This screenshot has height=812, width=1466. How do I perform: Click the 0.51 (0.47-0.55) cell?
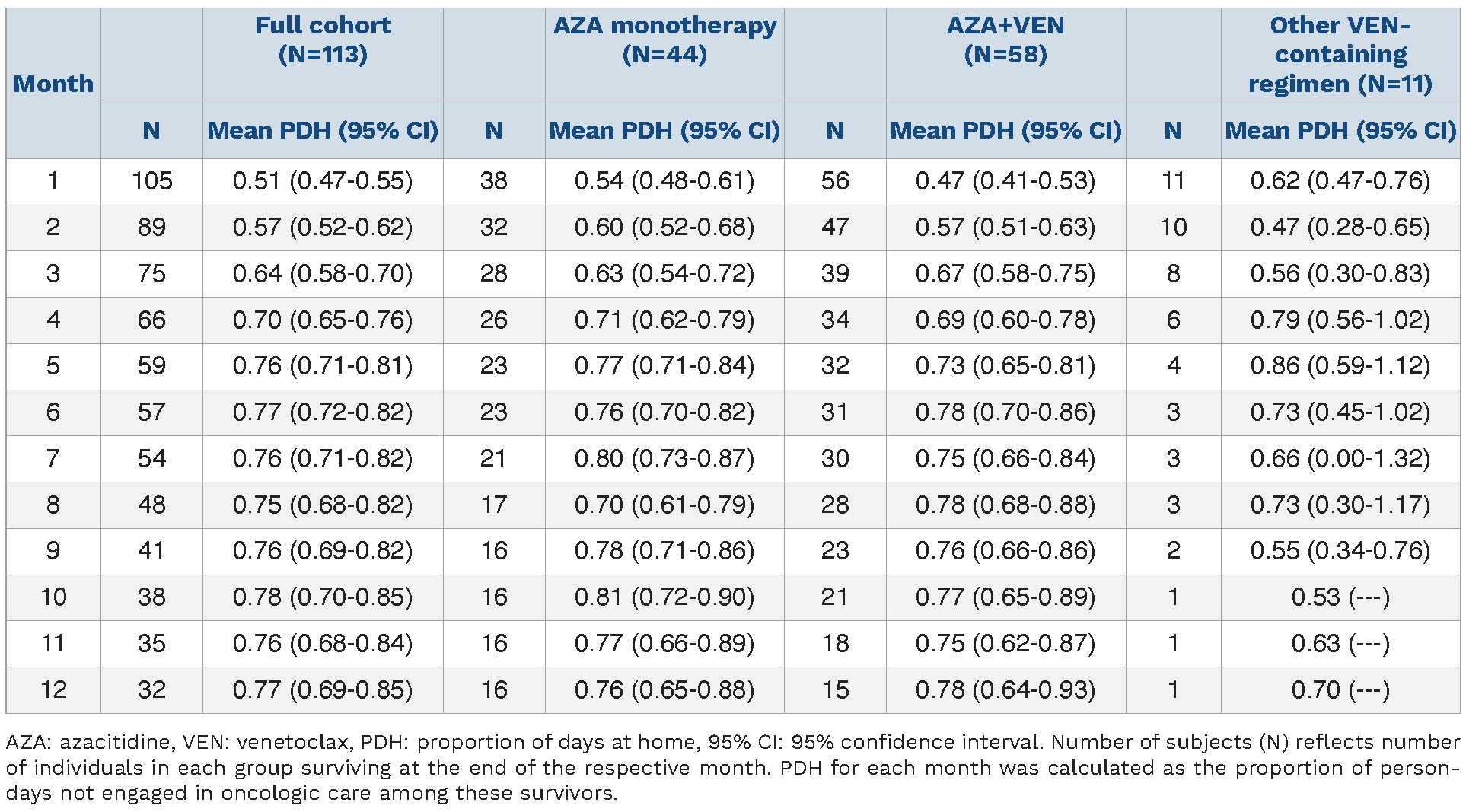click(323, 181)
